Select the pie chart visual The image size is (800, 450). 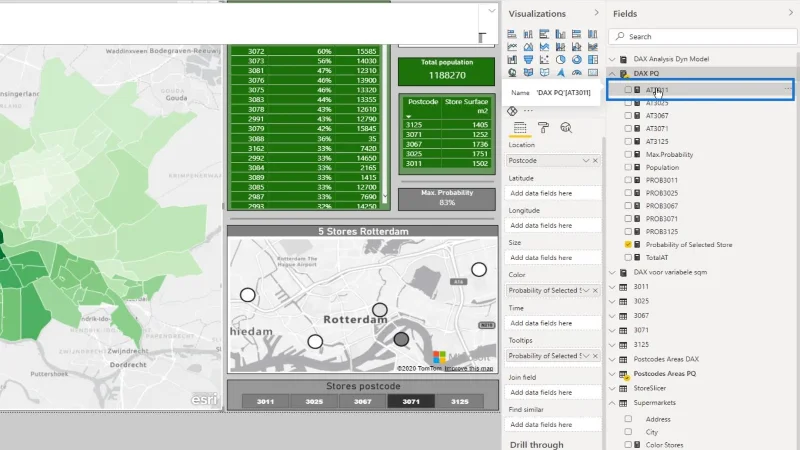[x=560, y=60]
